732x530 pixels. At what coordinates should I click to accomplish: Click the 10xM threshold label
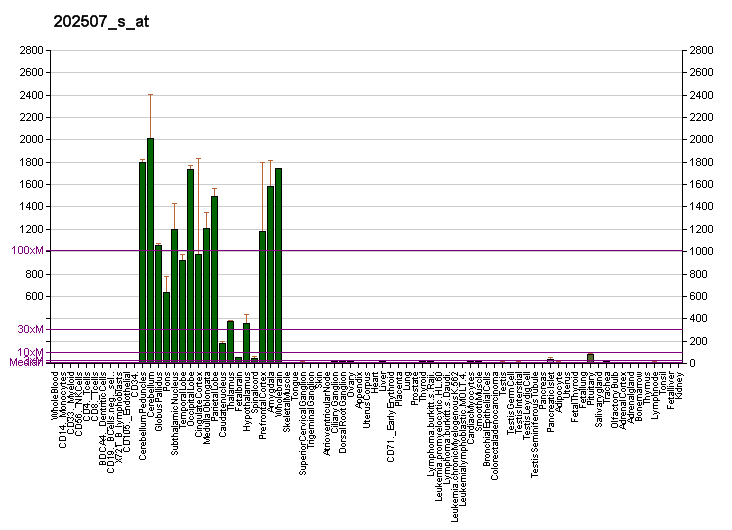click(x=30, y=353)
